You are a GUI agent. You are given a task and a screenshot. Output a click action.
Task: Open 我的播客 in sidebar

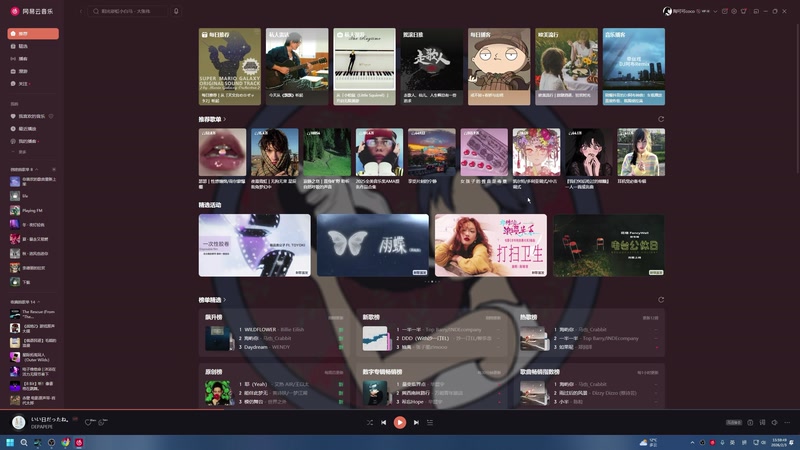click(x=33, y=141)
